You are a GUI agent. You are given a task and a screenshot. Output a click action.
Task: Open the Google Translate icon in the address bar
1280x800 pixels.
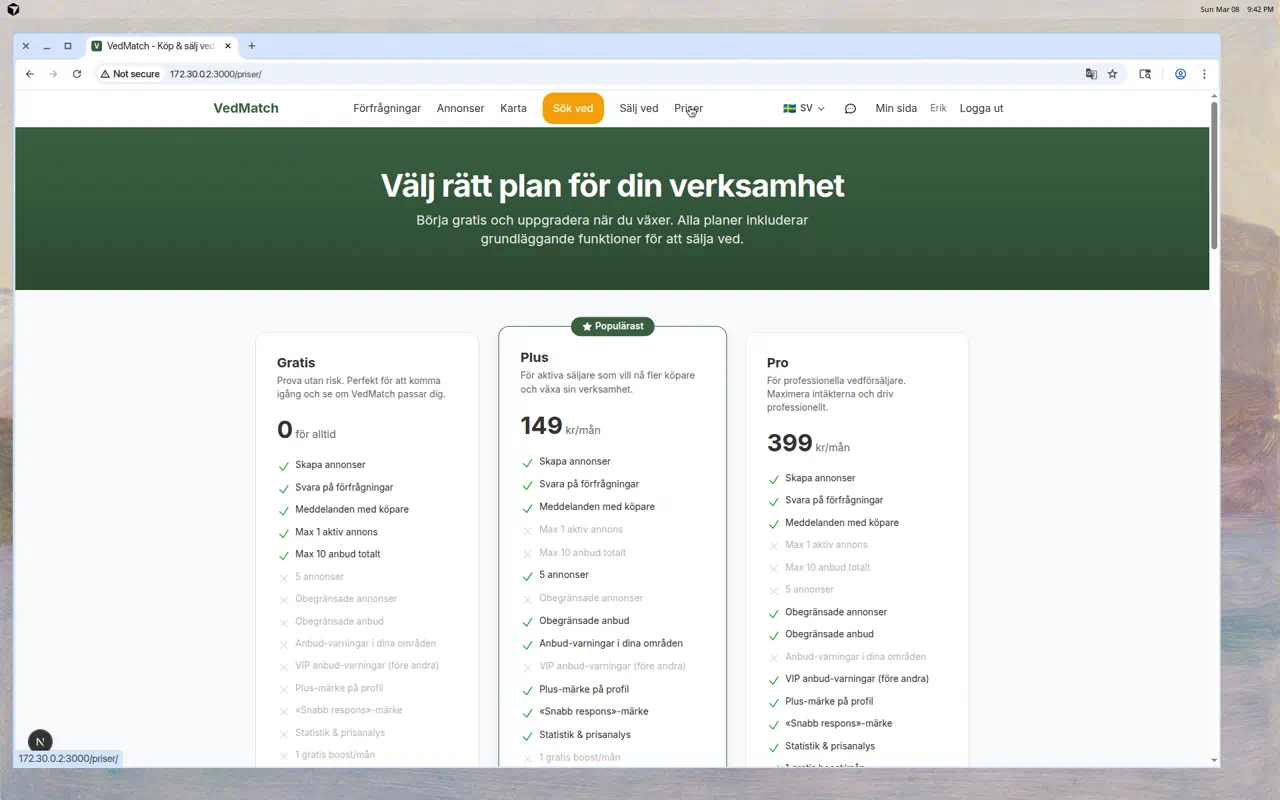tap(1091, 74)
